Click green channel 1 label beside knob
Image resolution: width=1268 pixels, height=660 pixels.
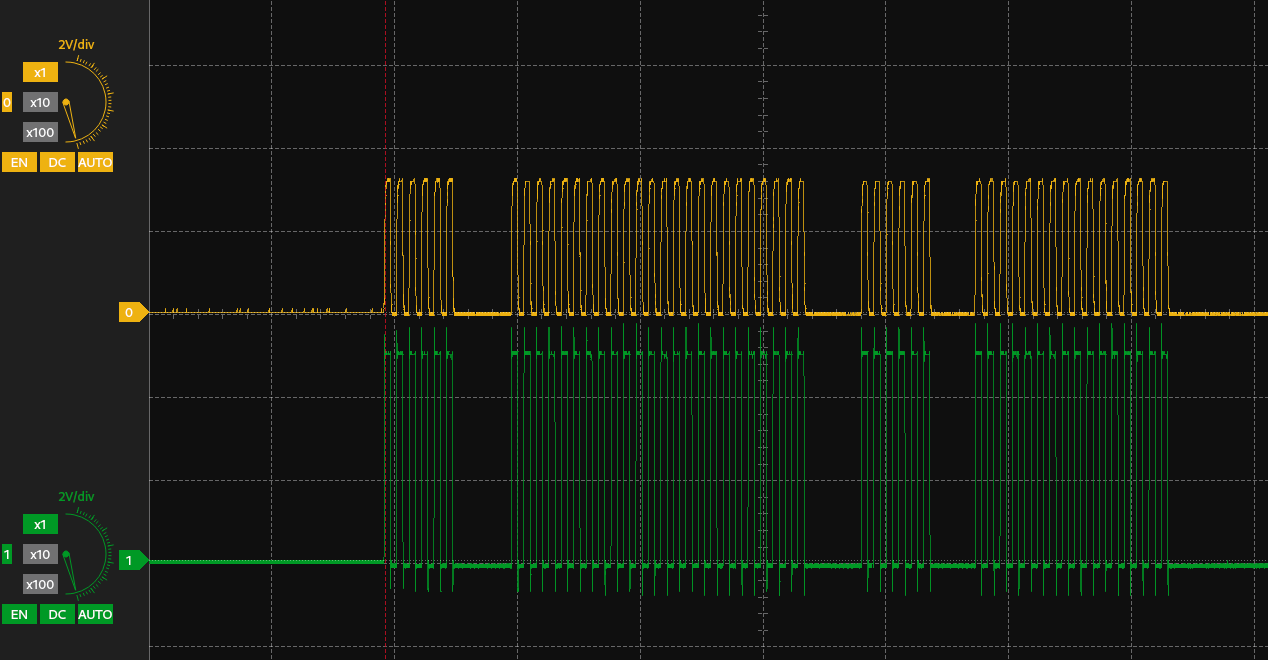point(7,554)
